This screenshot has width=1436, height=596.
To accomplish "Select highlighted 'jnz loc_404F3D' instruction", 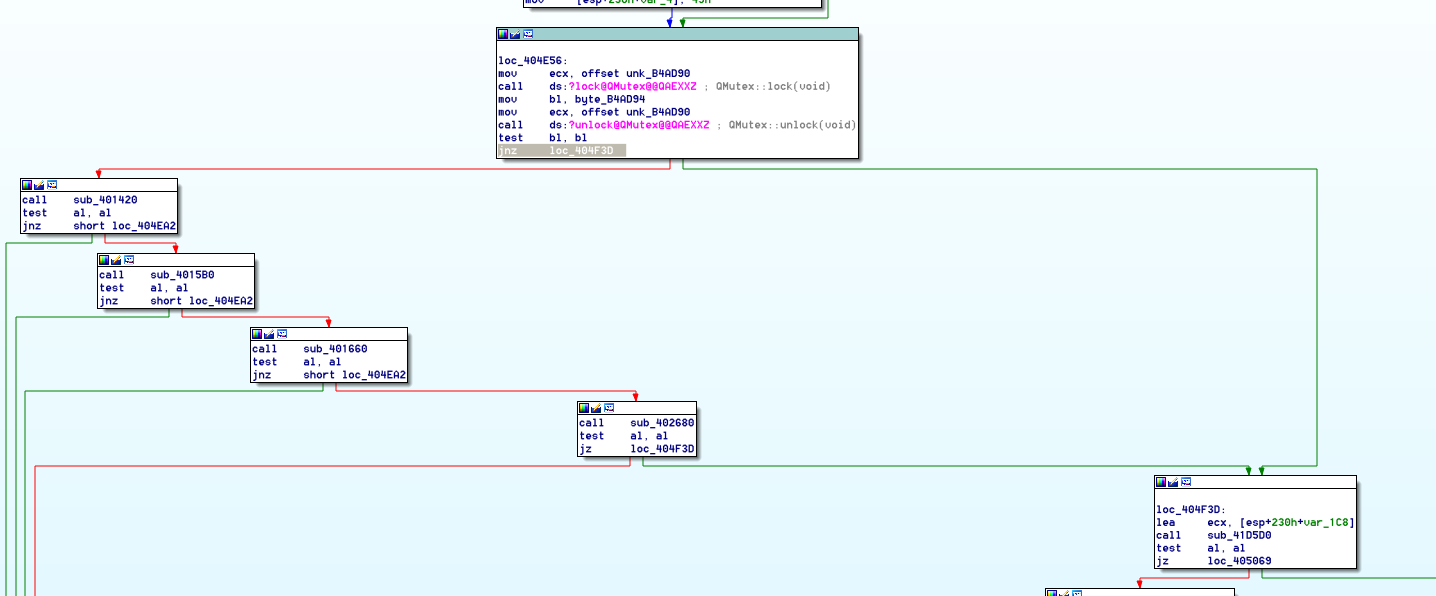I will pos(562,151).
